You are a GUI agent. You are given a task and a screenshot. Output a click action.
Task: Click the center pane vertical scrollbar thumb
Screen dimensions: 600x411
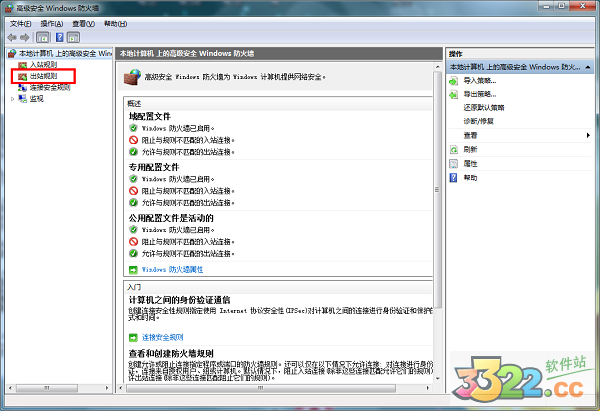point(437,189)
